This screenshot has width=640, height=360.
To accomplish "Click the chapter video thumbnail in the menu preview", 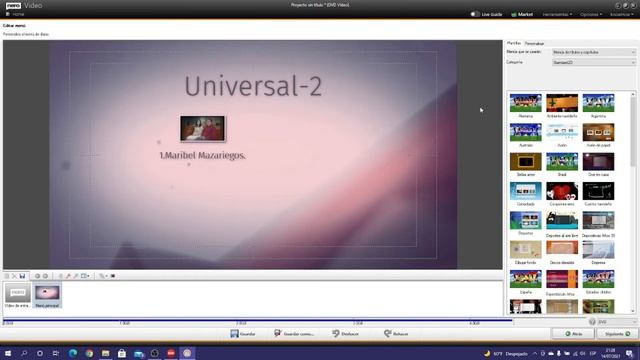I will (202, 129).
